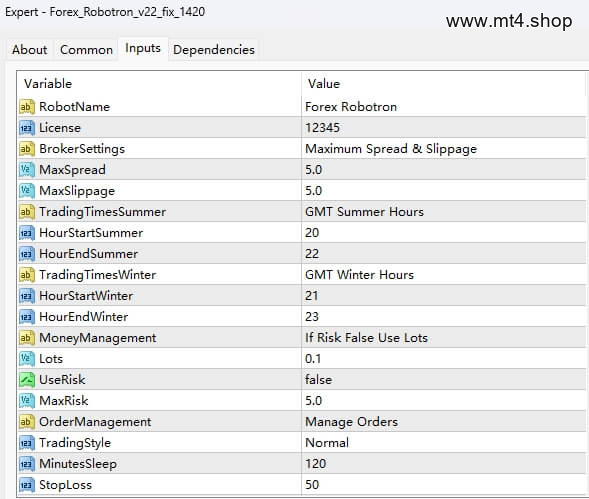This screenshot has height=499, width=589.
Task: Click the string icon beside RobotName
Action: click(x=27, y=107)
